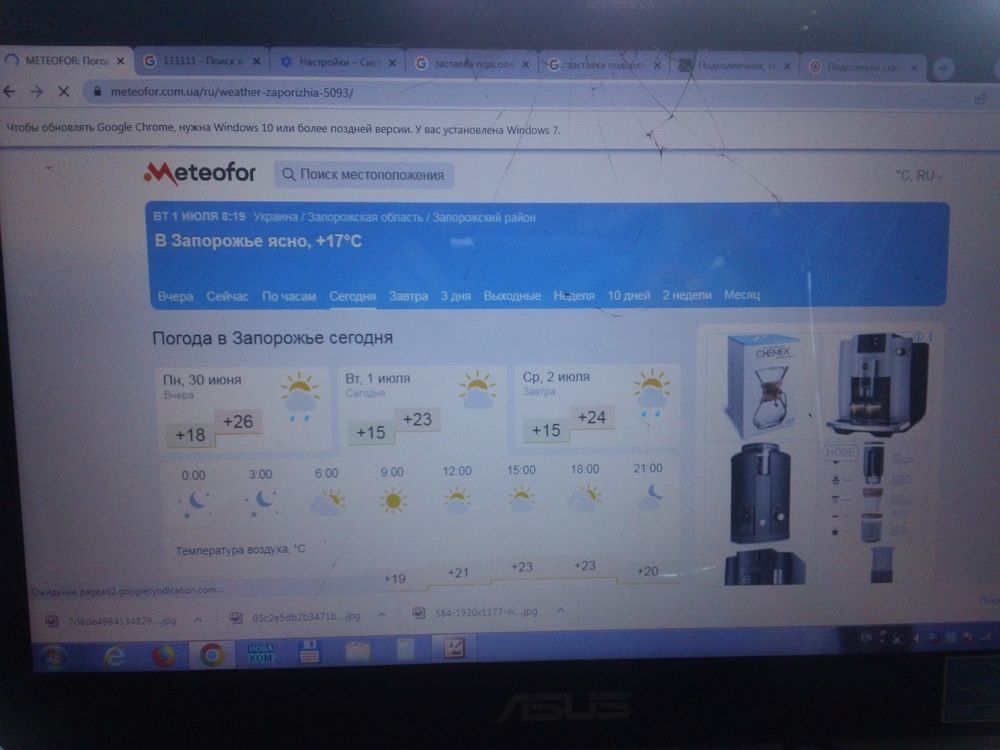Viewport: 1000px width, 750px height.
Task: Select the 2 недели forecast tab
Action: [x=686, y=295]
